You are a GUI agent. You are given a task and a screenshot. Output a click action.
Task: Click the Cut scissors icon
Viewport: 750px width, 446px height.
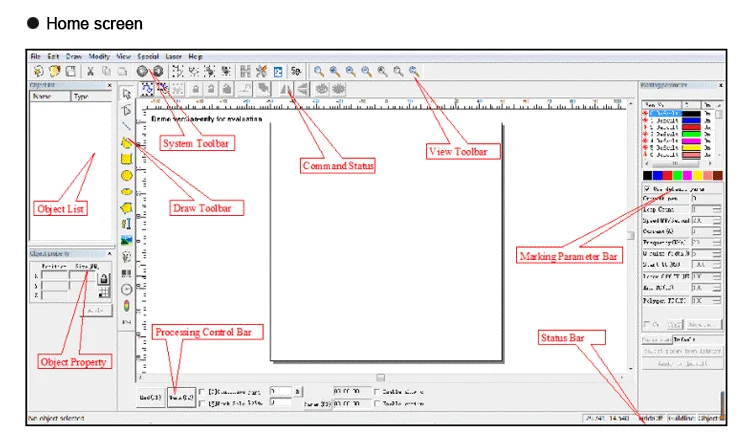90,71
